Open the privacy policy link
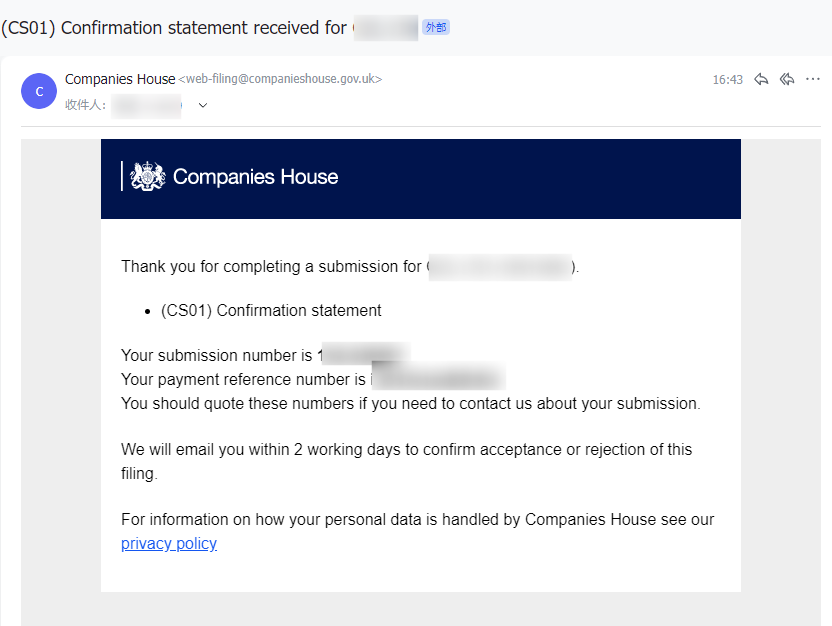The width and height of the screenshot is (832, 626). [169, 544]
